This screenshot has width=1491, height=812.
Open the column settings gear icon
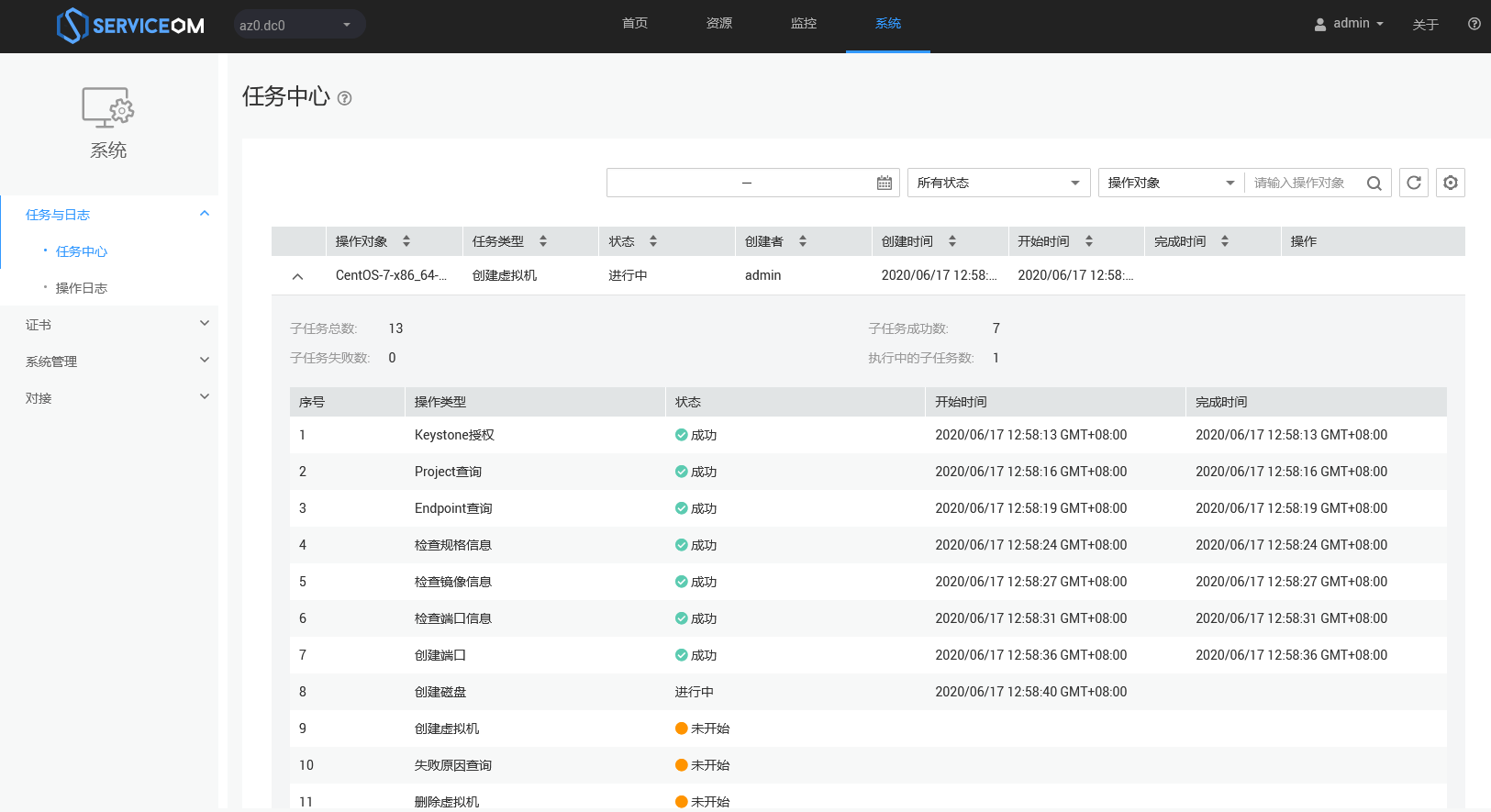pos(1451,183)
